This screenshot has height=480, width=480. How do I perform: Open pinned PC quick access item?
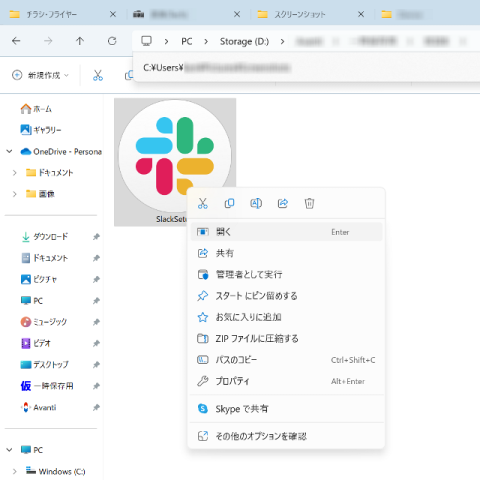point(32,301)
